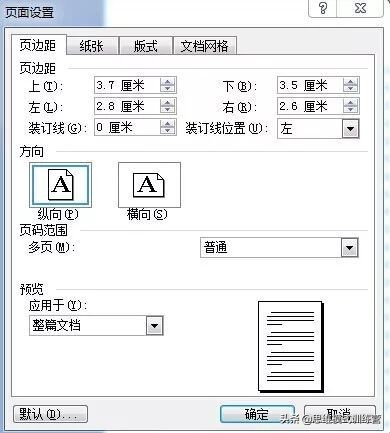
Task: Select the portrait (纵向) orientation icon
Action: coord(60,185)
